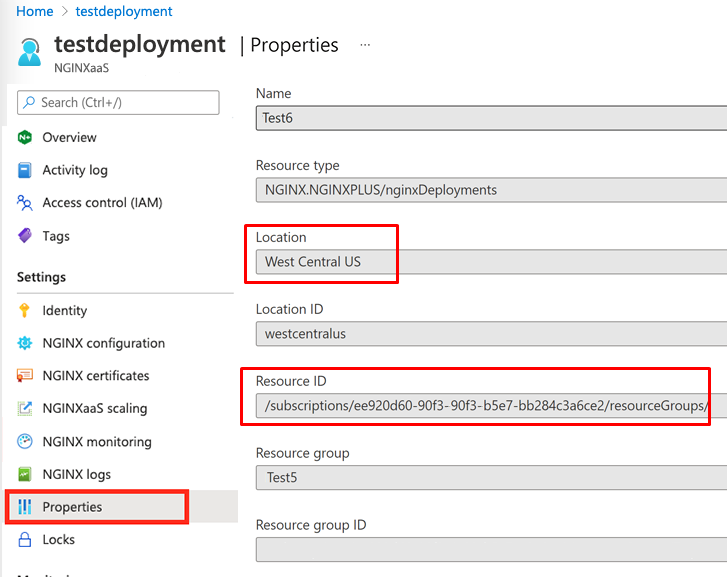Open the ellipsis more options menu
Image resolution: width=727 pixels, height=577 pixels.
[x=365, y=45]
